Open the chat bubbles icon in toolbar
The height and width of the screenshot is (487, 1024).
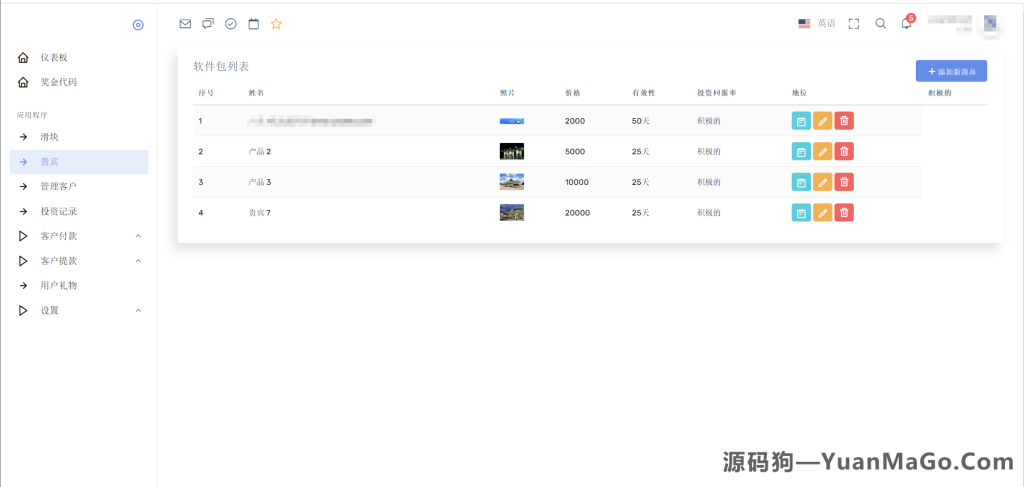tap(208, 24)
